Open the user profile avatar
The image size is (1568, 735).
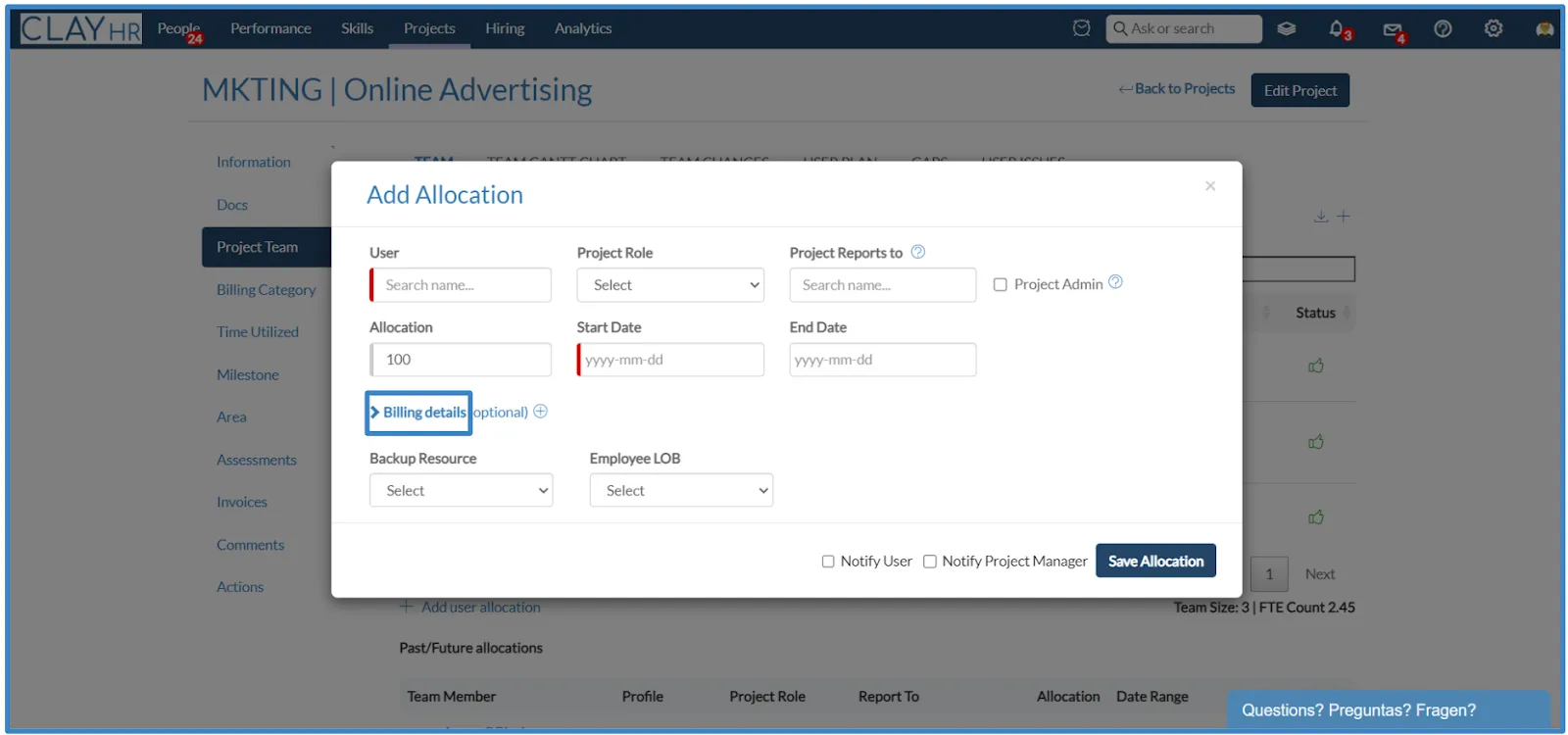click(1544, 29)
